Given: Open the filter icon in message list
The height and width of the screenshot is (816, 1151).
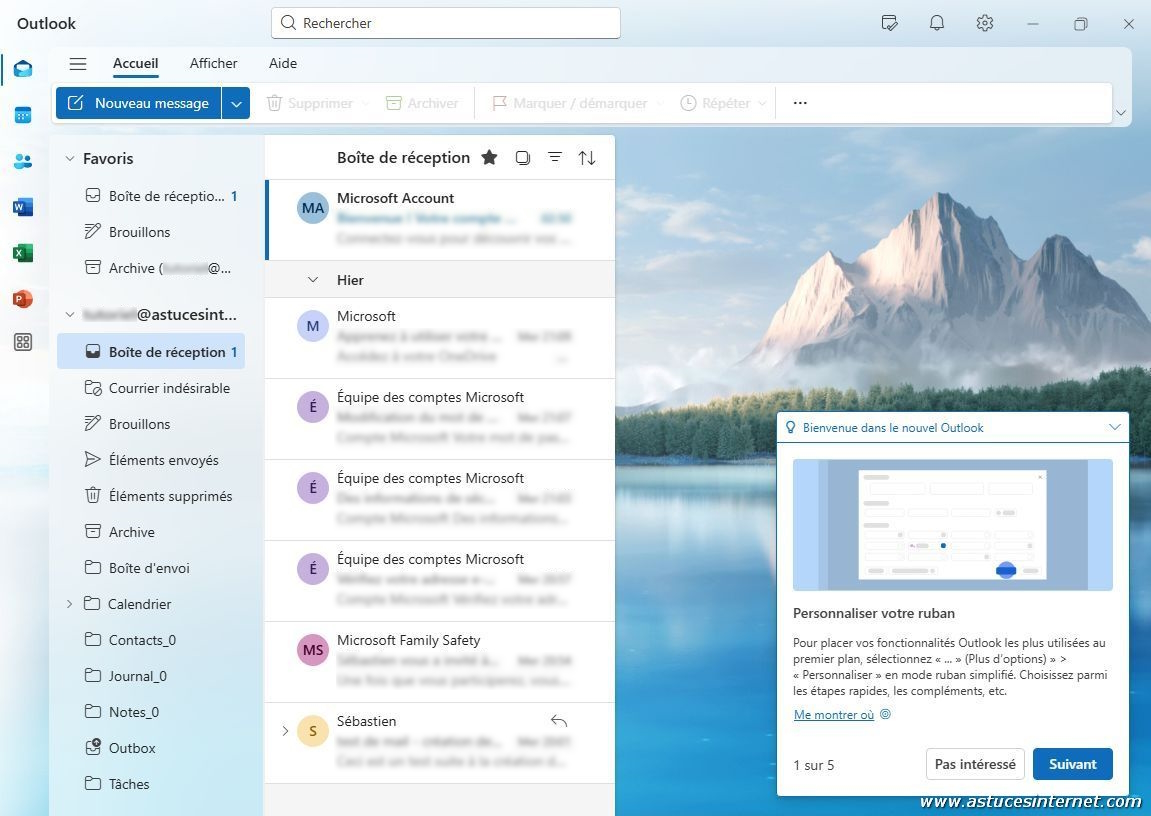Looking at the screenshot, I should (555, 158).
